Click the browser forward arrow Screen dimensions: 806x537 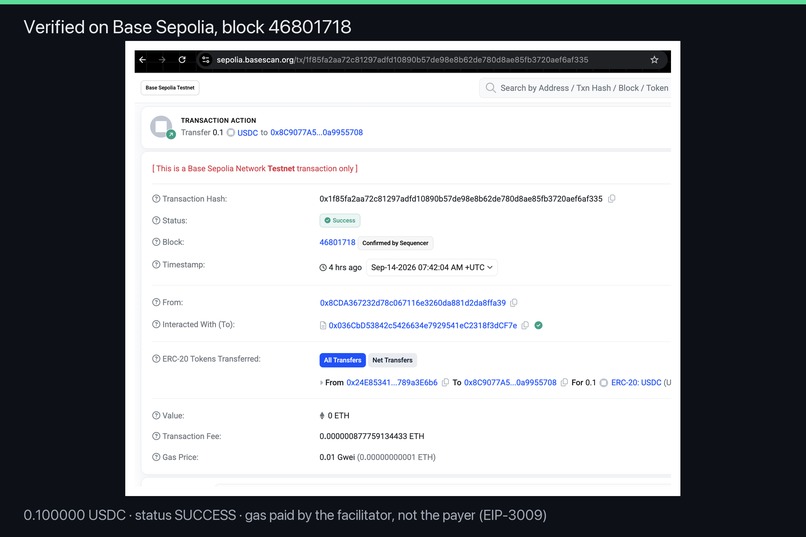[162, 60]
